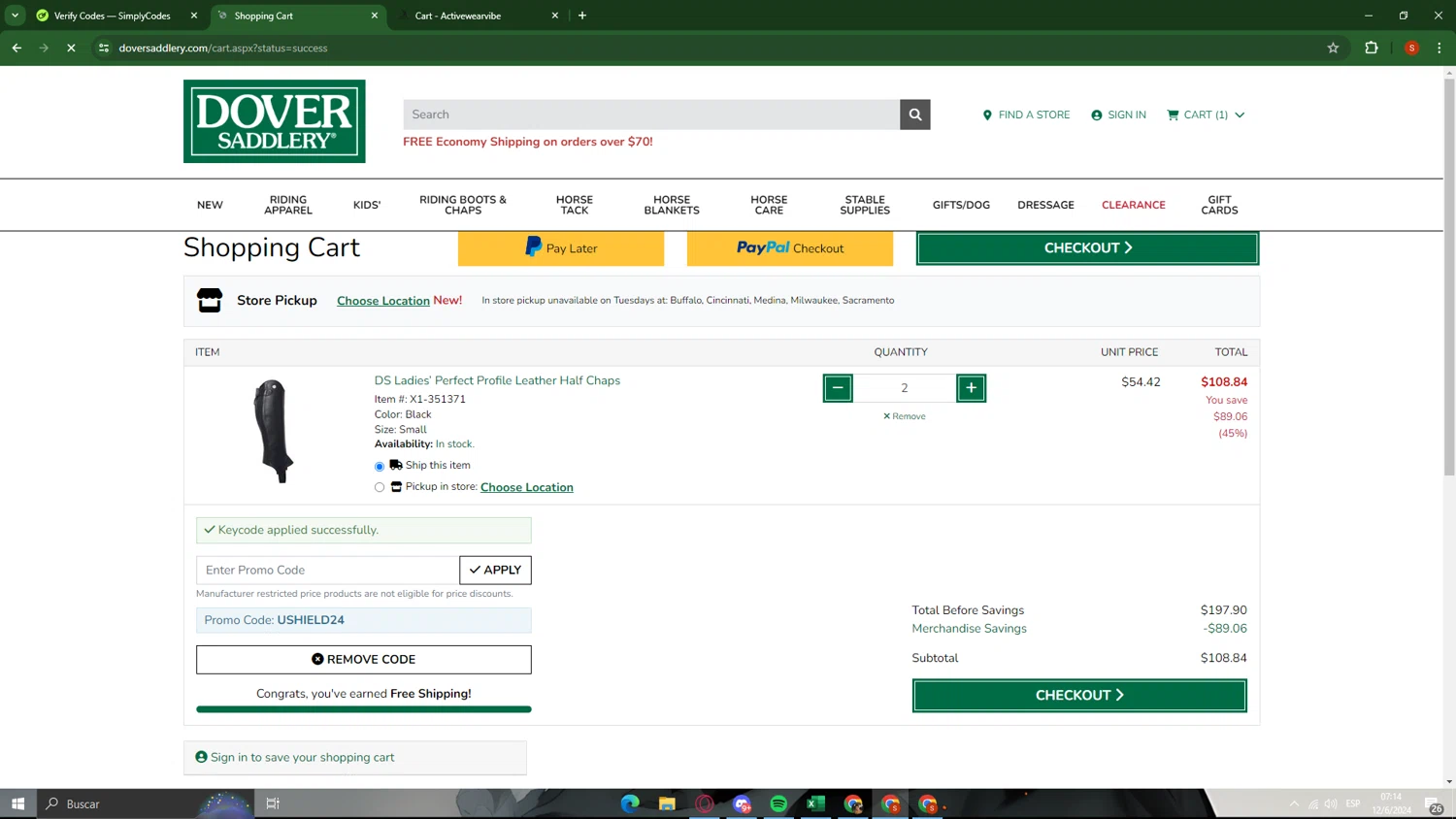Viewport: 1456px width, 819px height.
Task: Show hidden system tray icons
Action: (x=1294, y=803)
